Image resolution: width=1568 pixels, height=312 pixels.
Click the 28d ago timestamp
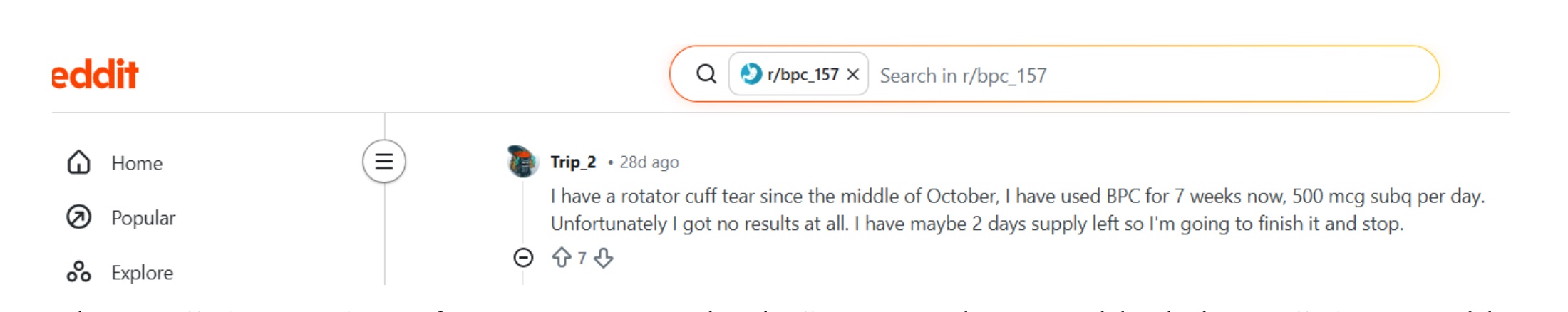(x=649, y=162)
